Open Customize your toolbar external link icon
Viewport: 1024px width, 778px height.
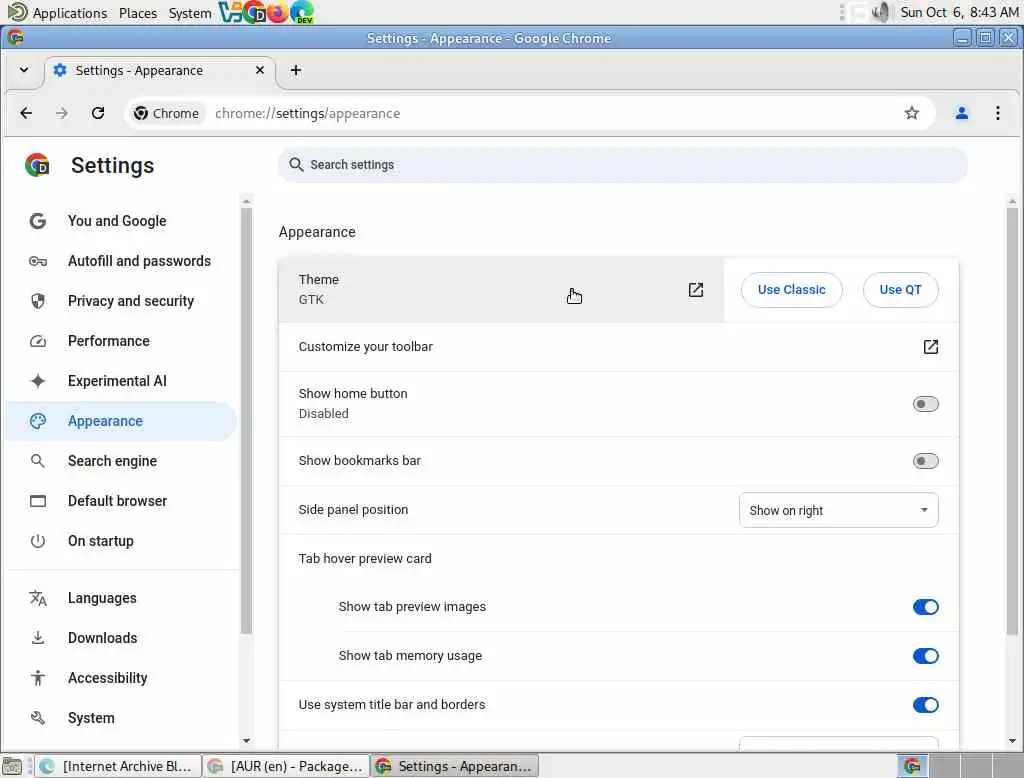pos(931,347)
